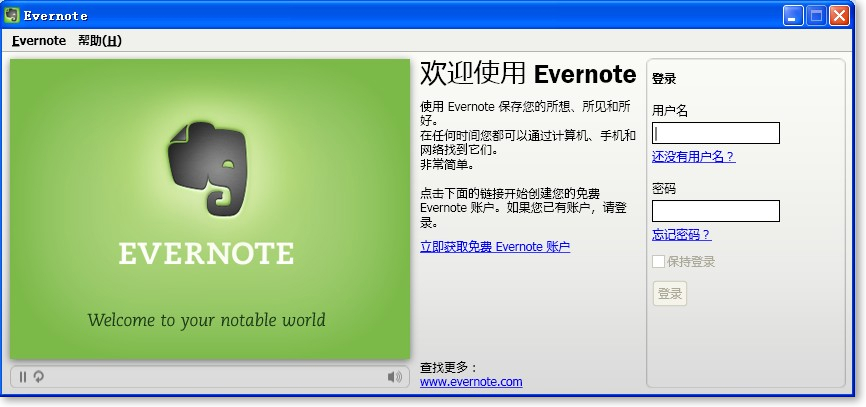
Task: Close the Evernote window
Action: coord(839,15)
